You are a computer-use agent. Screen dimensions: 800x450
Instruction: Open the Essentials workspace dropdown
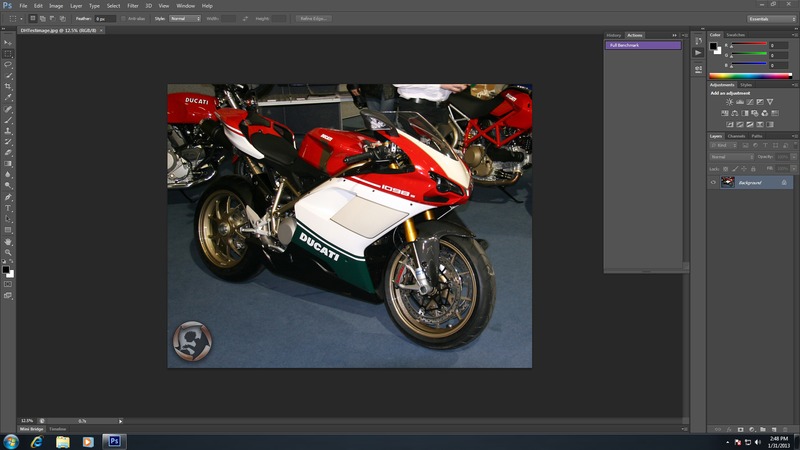pyautogui.click(x=772, y=19)
